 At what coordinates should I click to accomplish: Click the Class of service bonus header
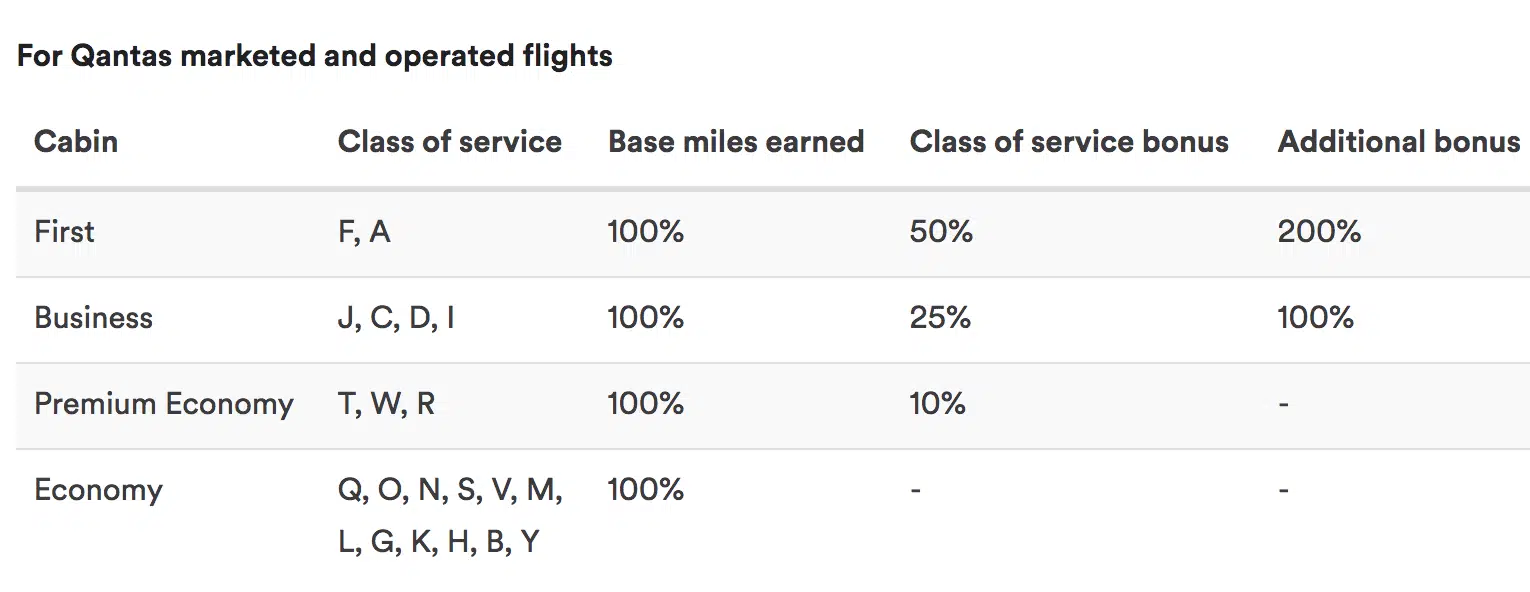(x=1068, y=141)
